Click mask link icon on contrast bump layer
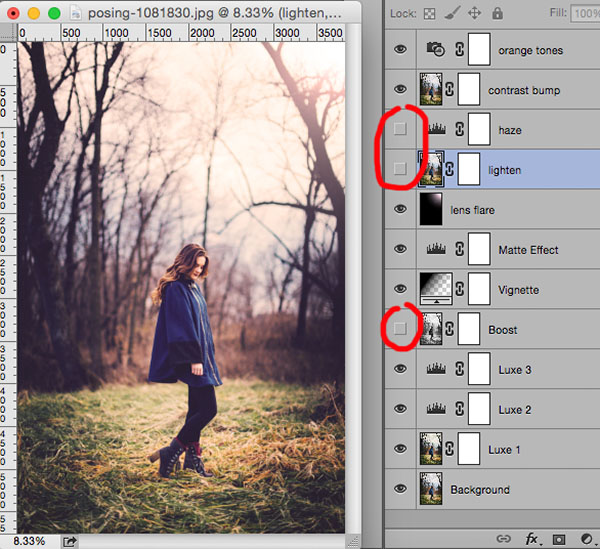The image size is (600, 549). (x=450, y=90)
